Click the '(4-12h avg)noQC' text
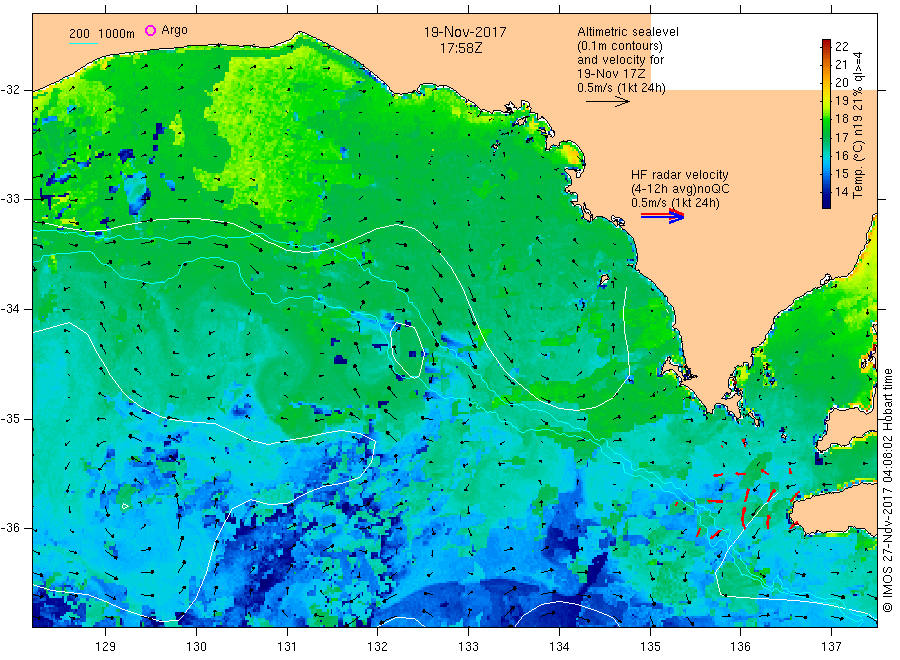The width and height of the screenshot is (900, 660). 680,189
